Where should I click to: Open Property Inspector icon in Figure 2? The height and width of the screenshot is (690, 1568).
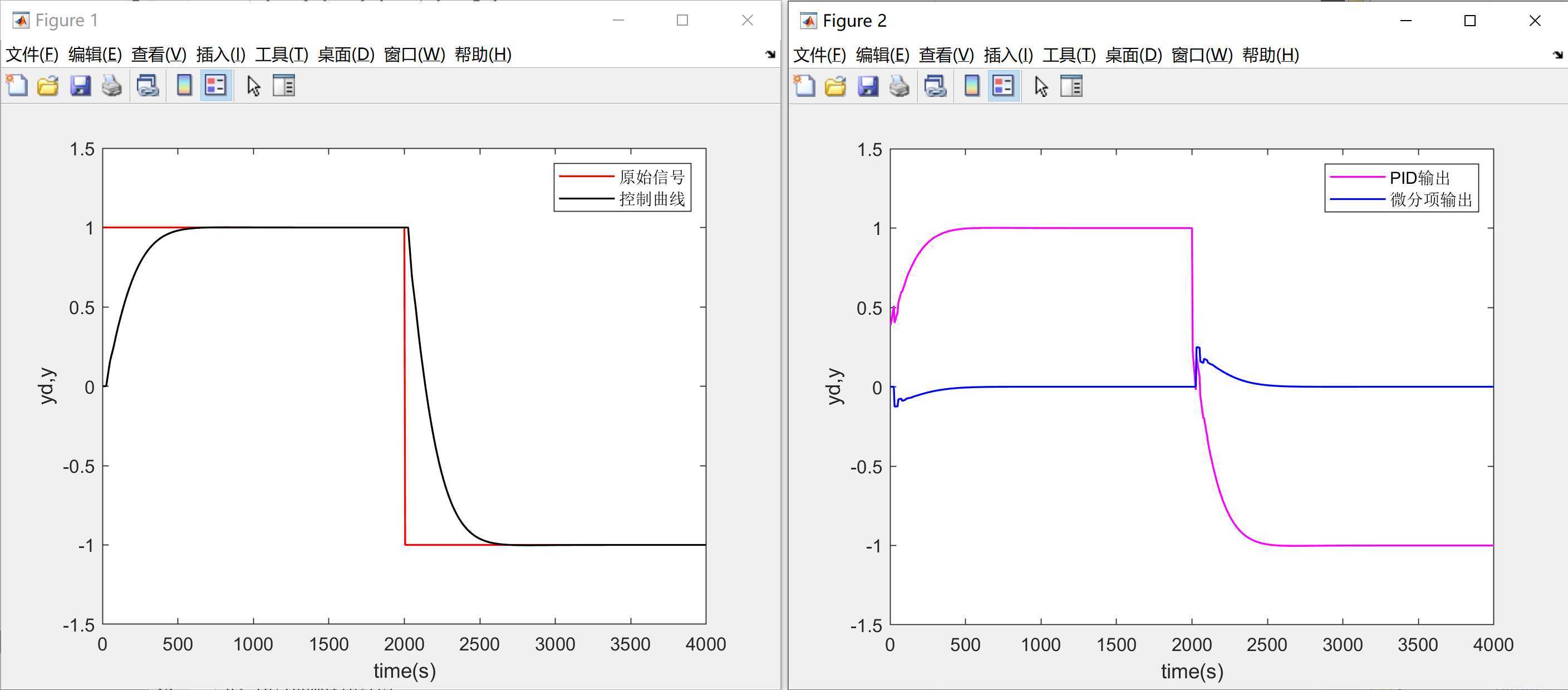point(1071,86)
